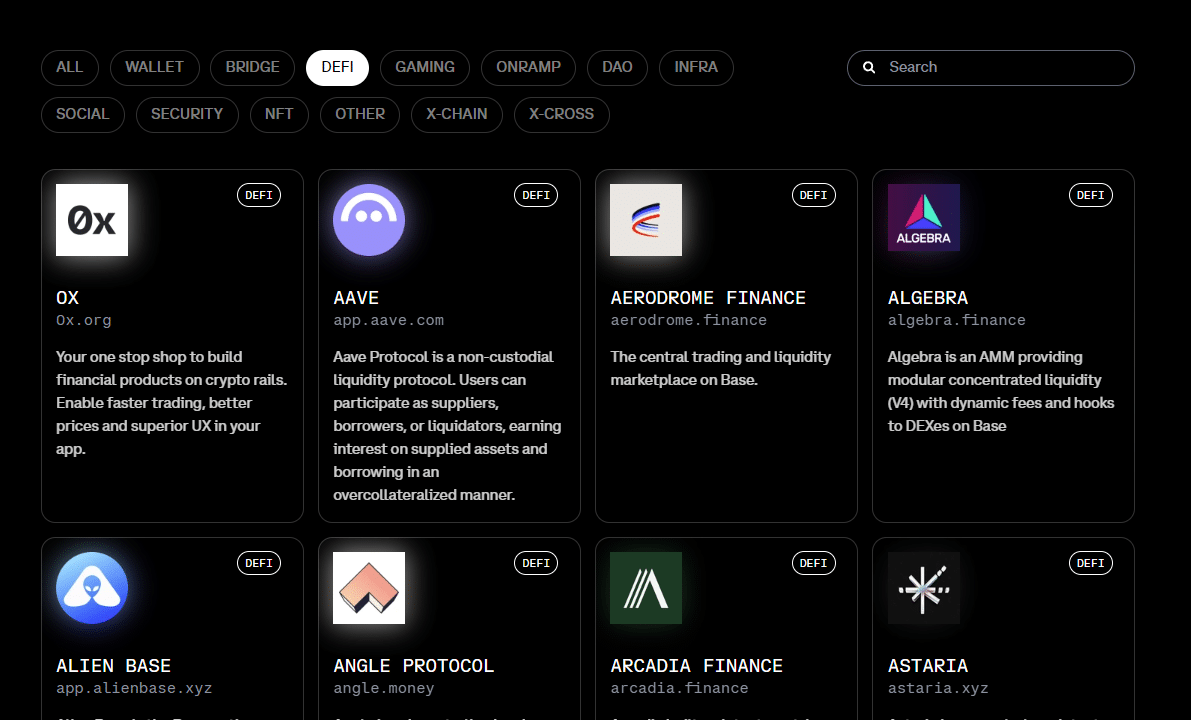Select the GAMING filter tab
The width and height of the screenshot is (1191, 720).
click(424, 67)
